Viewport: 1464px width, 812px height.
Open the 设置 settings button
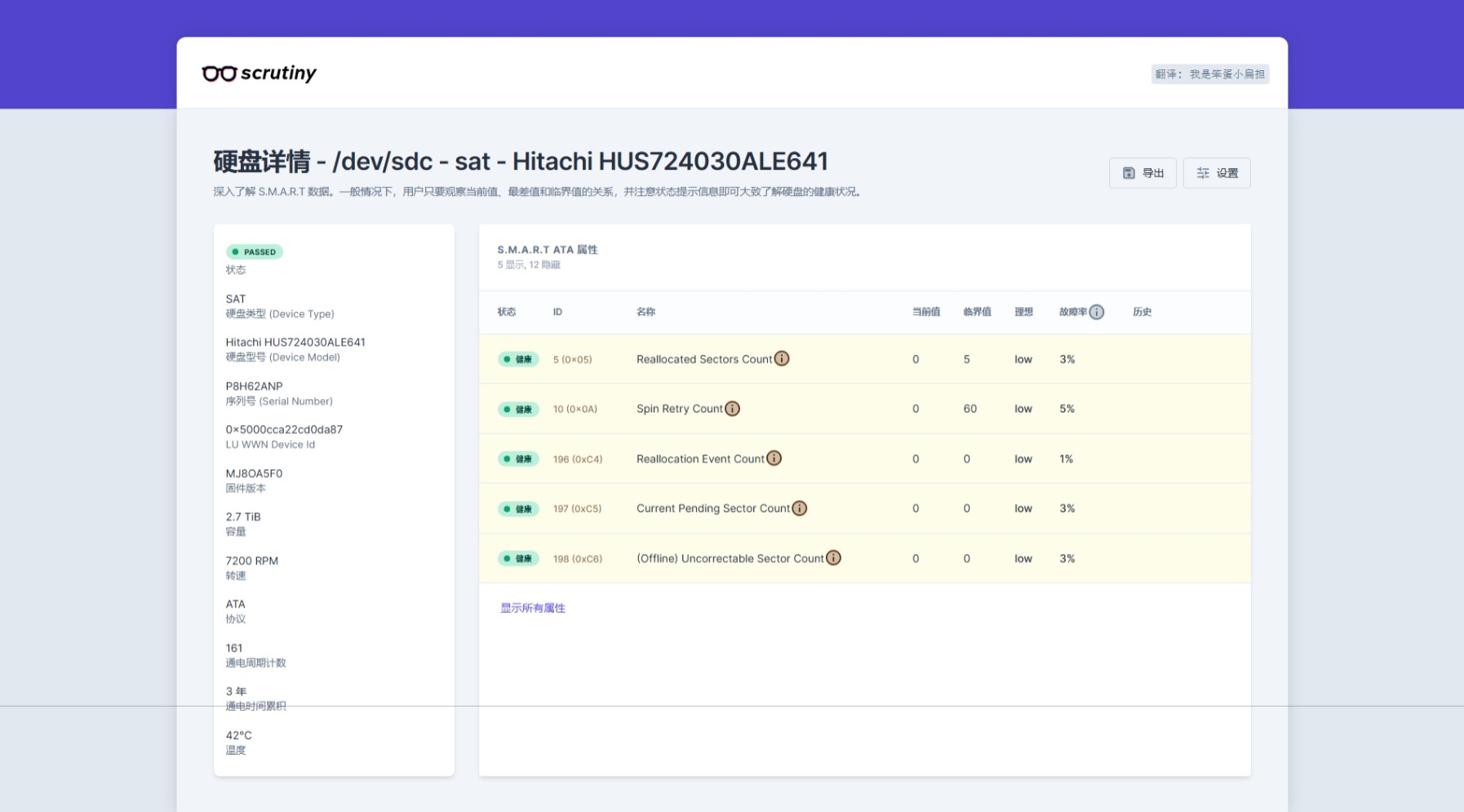point(1217,173)
